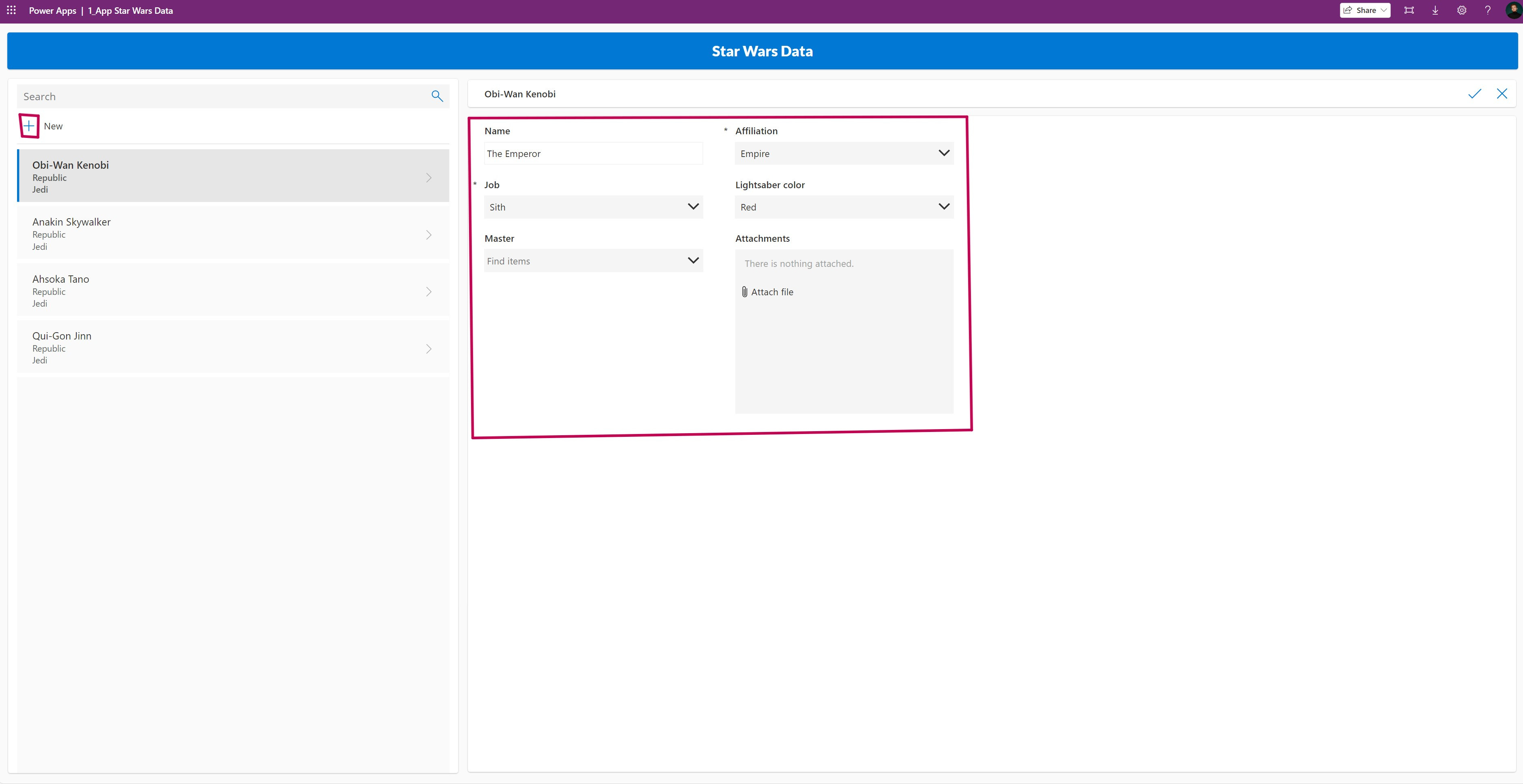Click the paperclip Attach file link
This screenshot has width=1523, height=784.
[767, 292]
